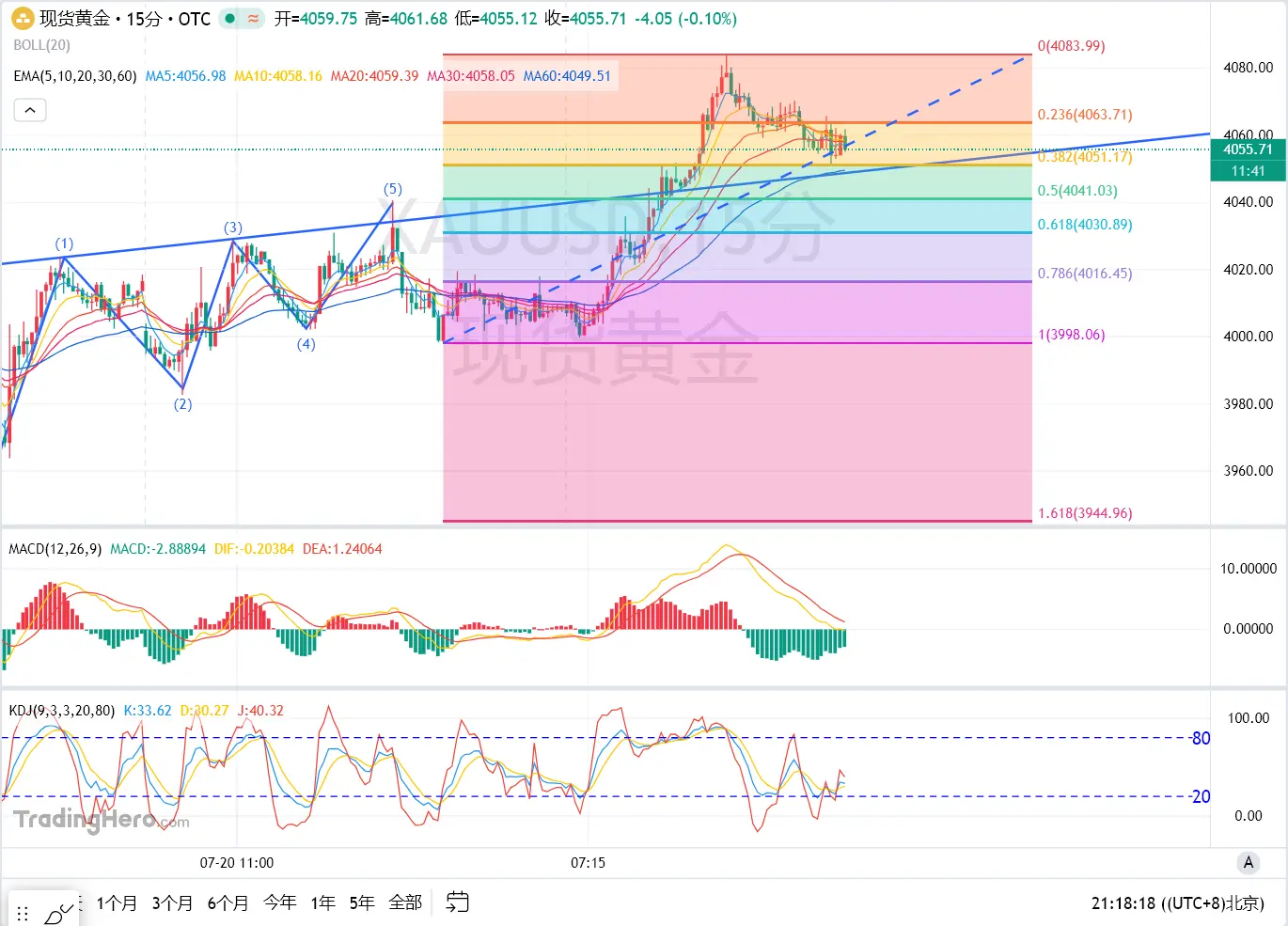Image resolution: width=1288 pixels, height=926 pixels.
Task: Click the Fibonacci level label 1(3998.06)
Action: point(1071,335)
